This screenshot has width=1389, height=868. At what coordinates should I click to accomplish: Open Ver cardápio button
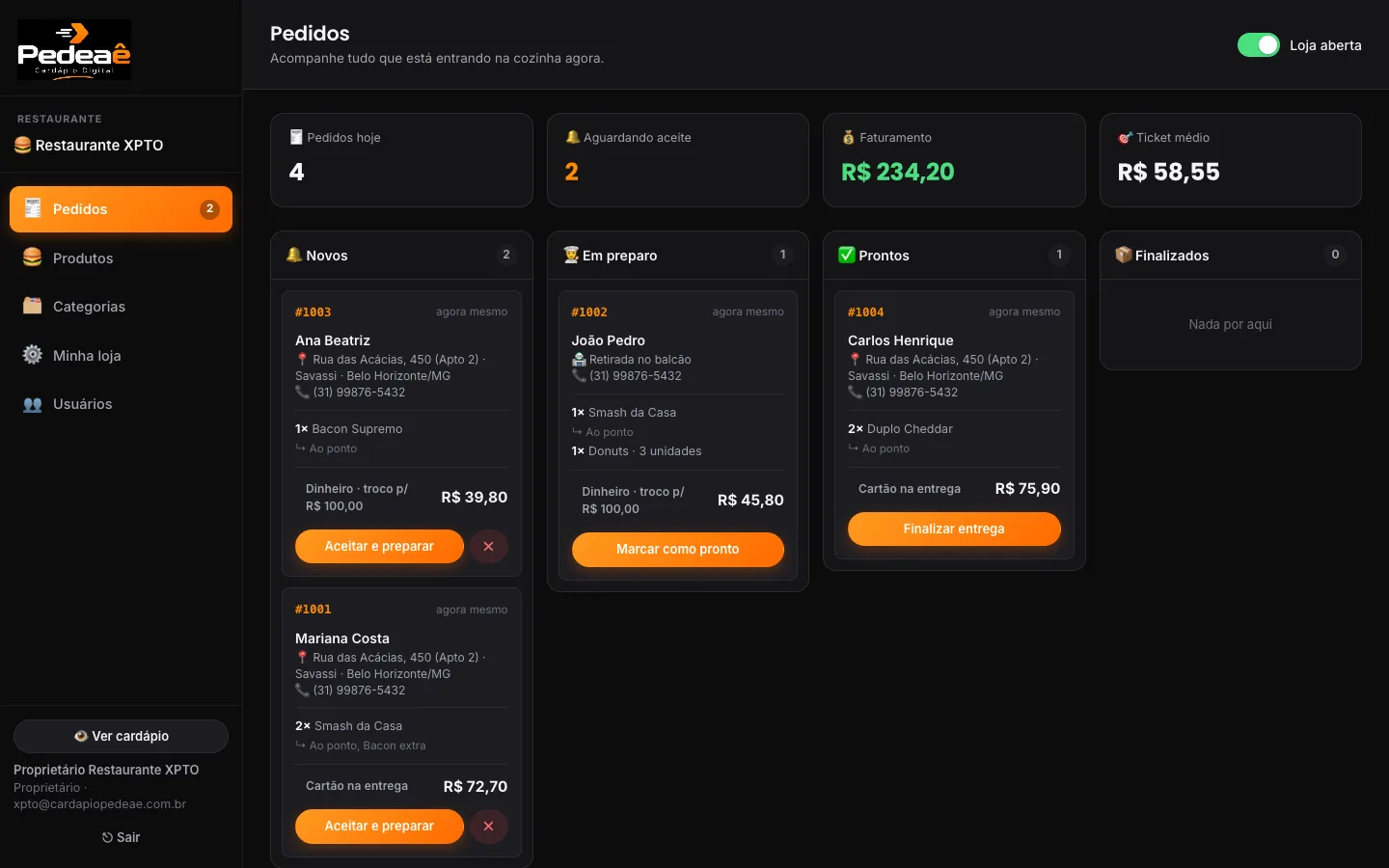(x=121, y=736)
